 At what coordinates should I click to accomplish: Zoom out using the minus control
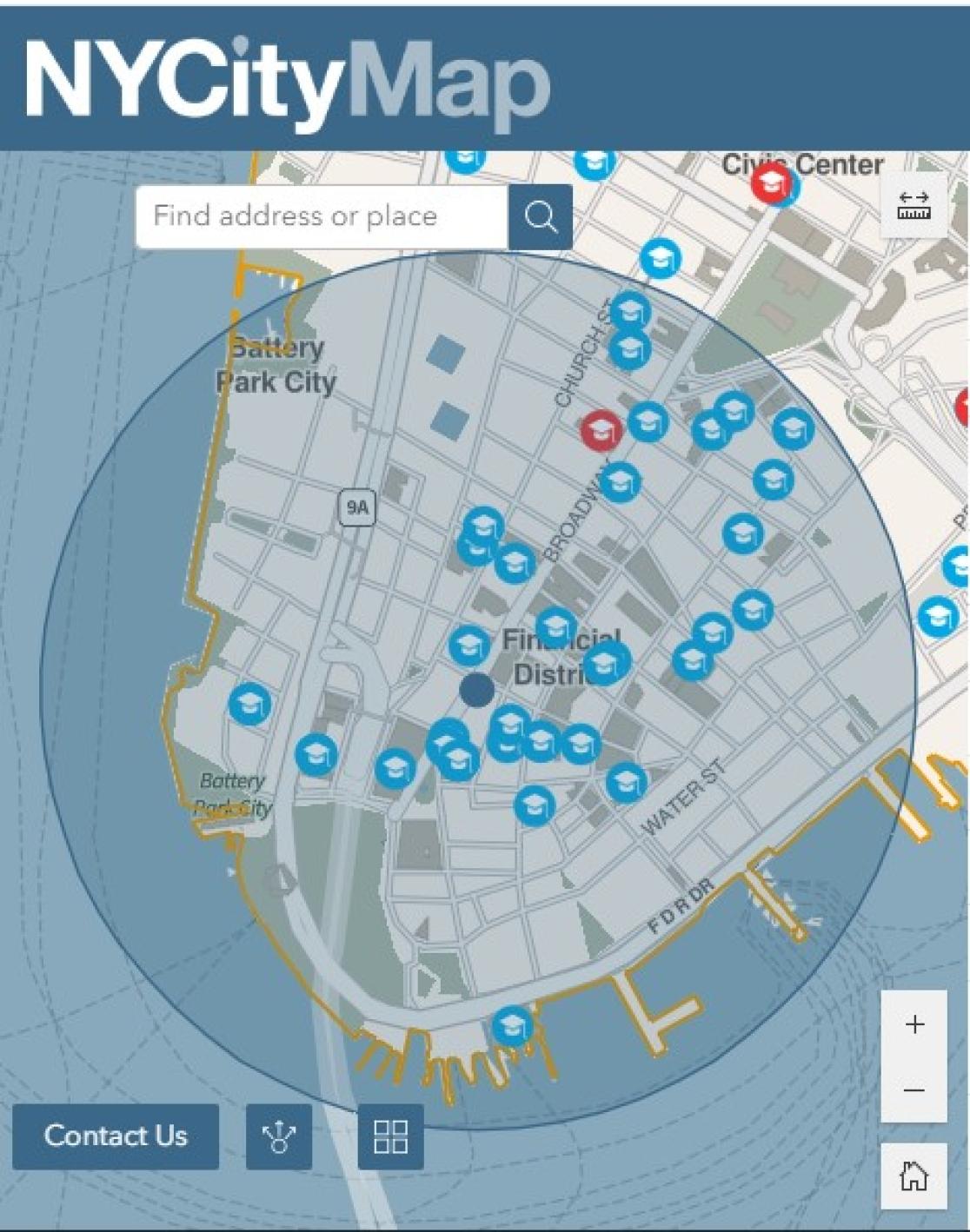tap(913, 1089)
